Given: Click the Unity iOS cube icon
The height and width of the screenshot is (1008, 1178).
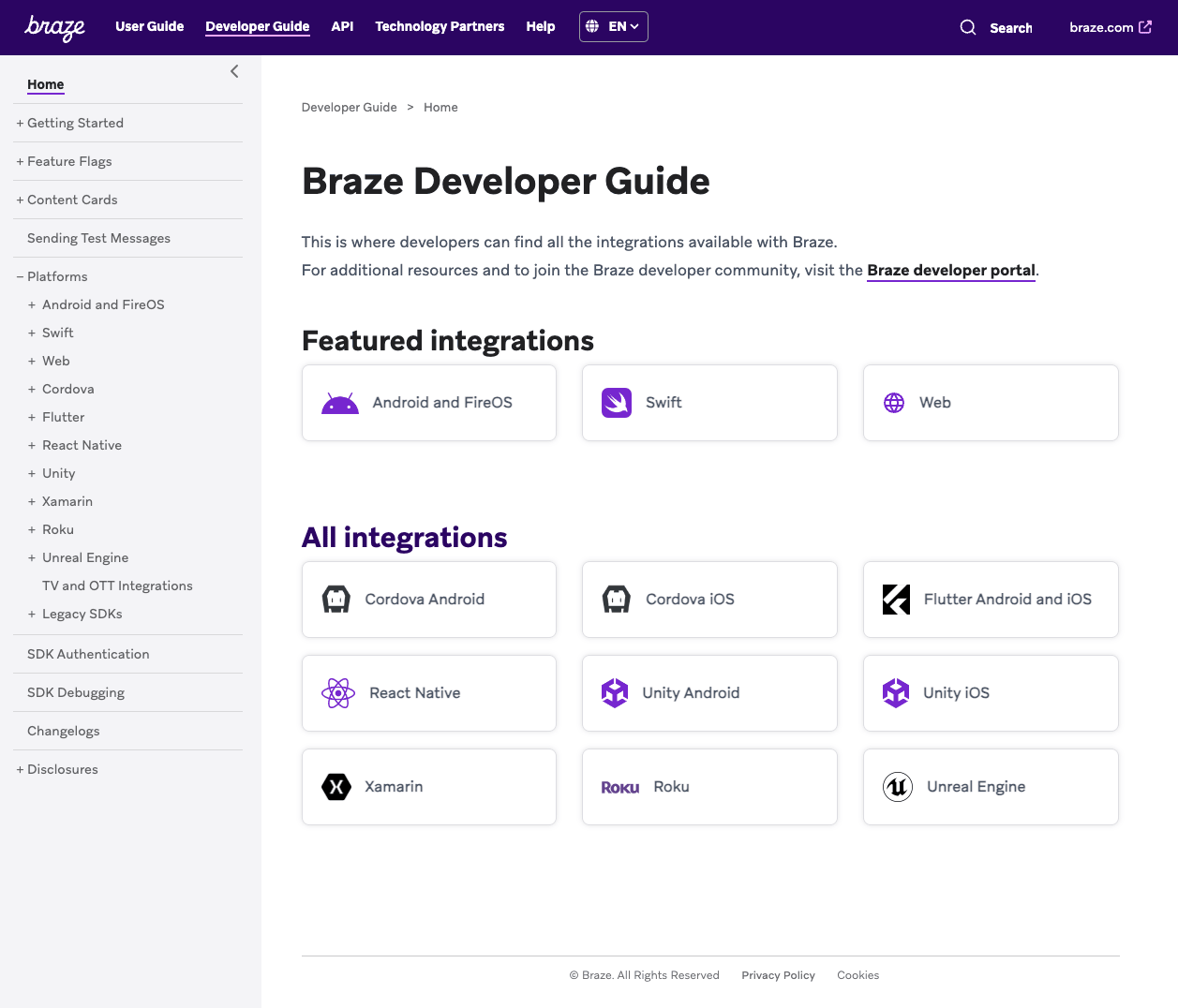Looking at the screenshot, I should [896, 693].
